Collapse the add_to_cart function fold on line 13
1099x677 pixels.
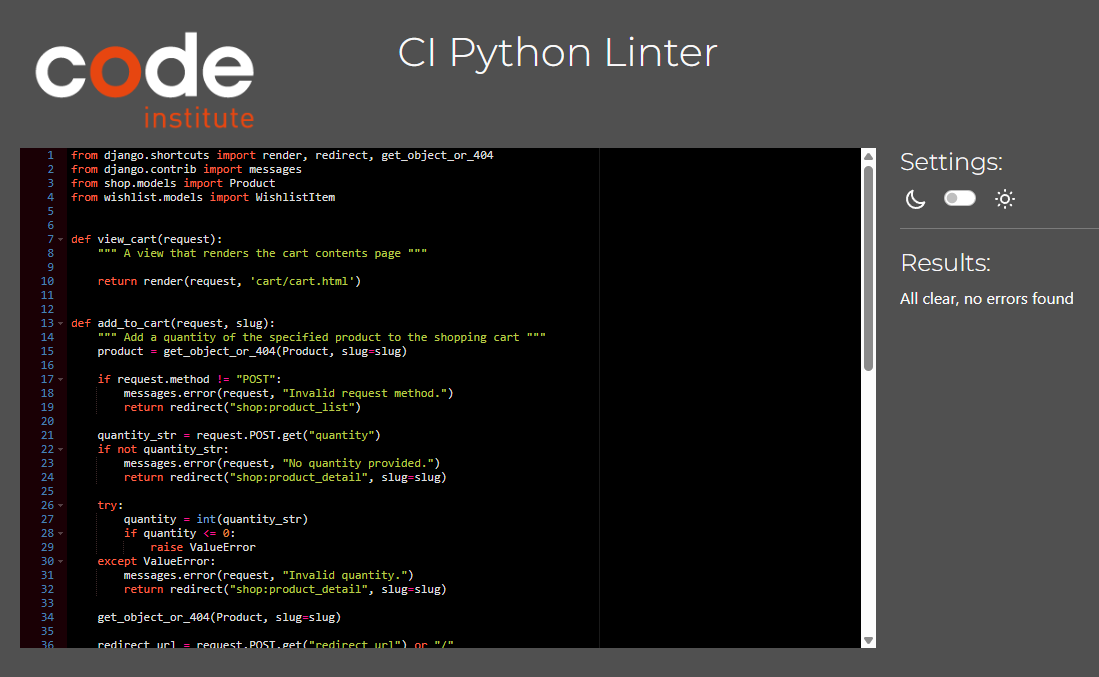[61, 324]
